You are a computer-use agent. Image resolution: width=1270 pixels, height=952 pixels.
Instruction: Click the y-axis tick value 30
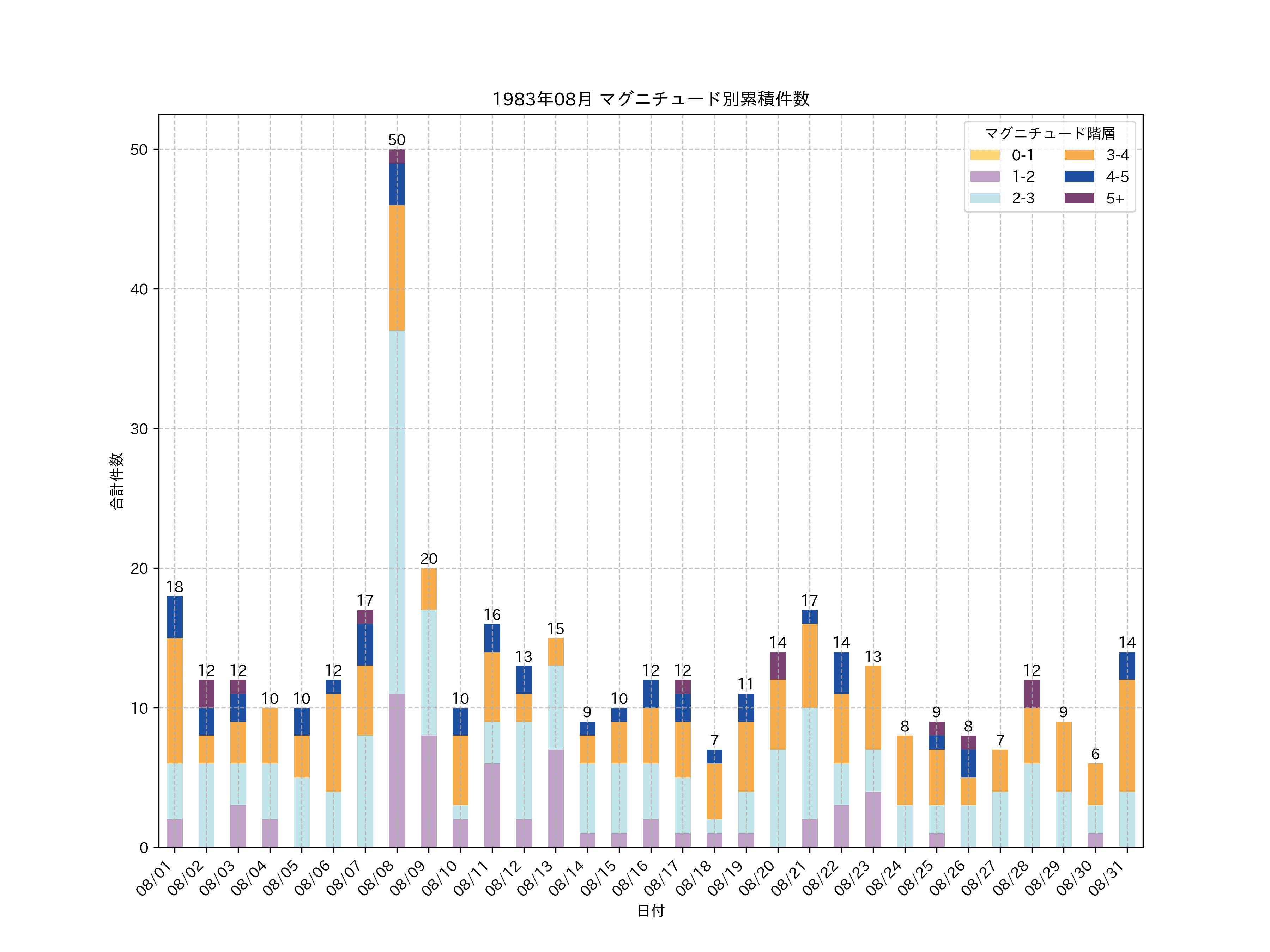click(139, 429)
